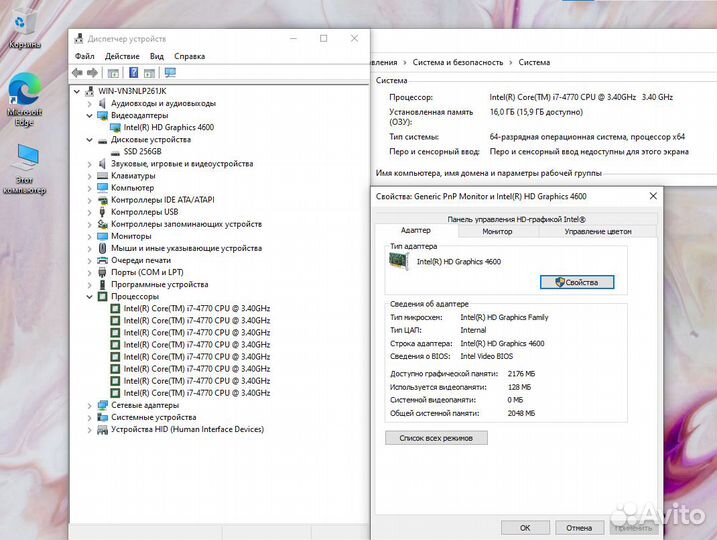
Task: Click the Видеоадаптеры category icon
Action: pyautogui.click(x=102, y=115)
